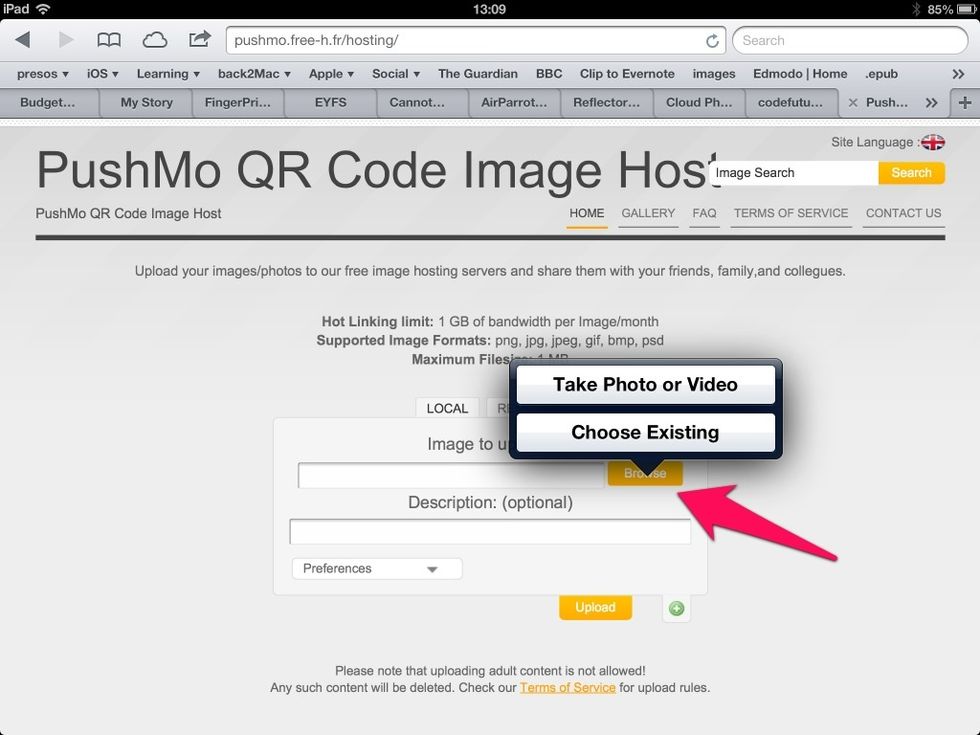Click Clip to Evernote bookmarklet

coord(627,74)
